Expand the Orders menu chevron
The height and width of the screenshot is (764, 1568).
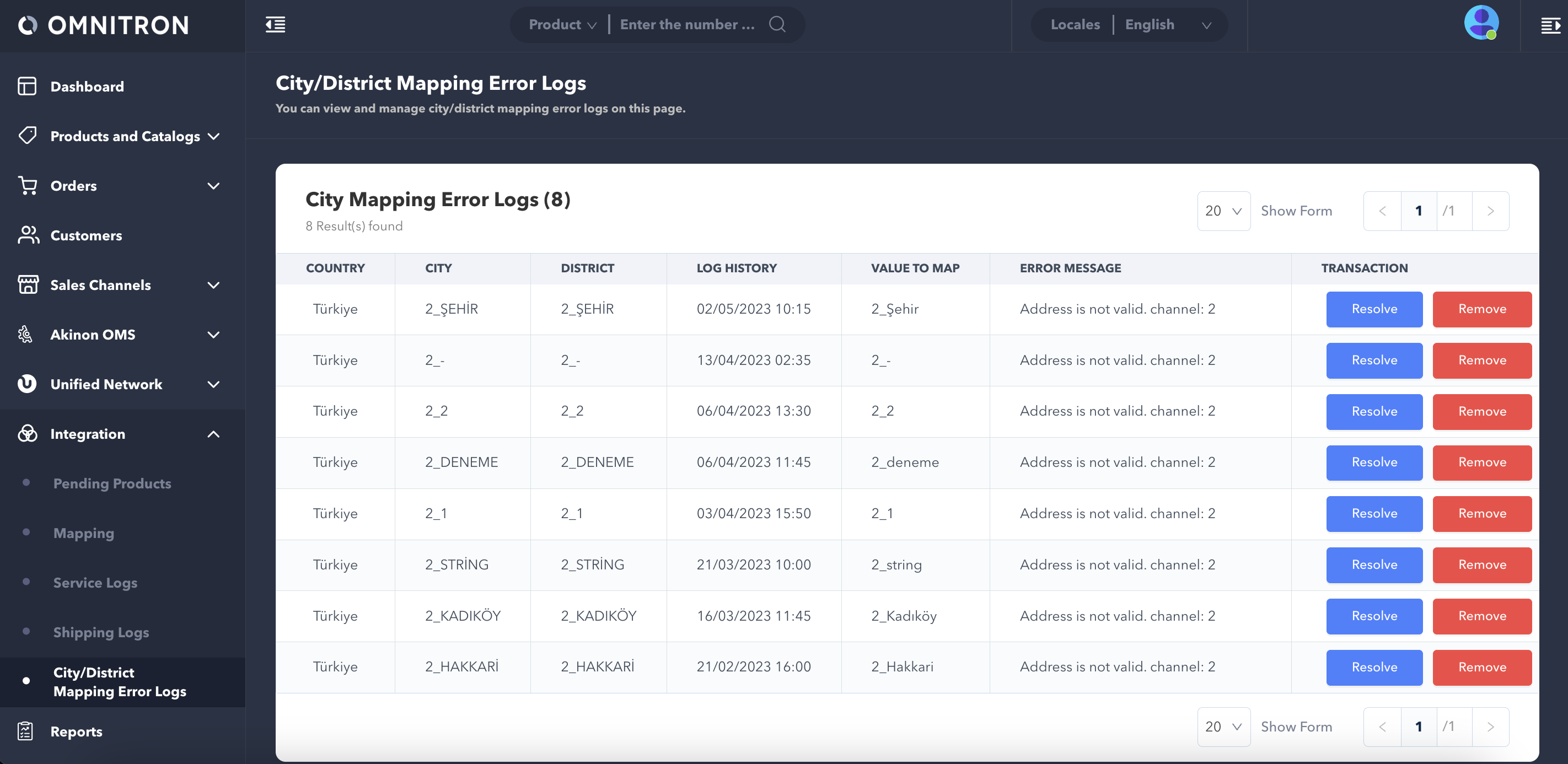point(214,186)
